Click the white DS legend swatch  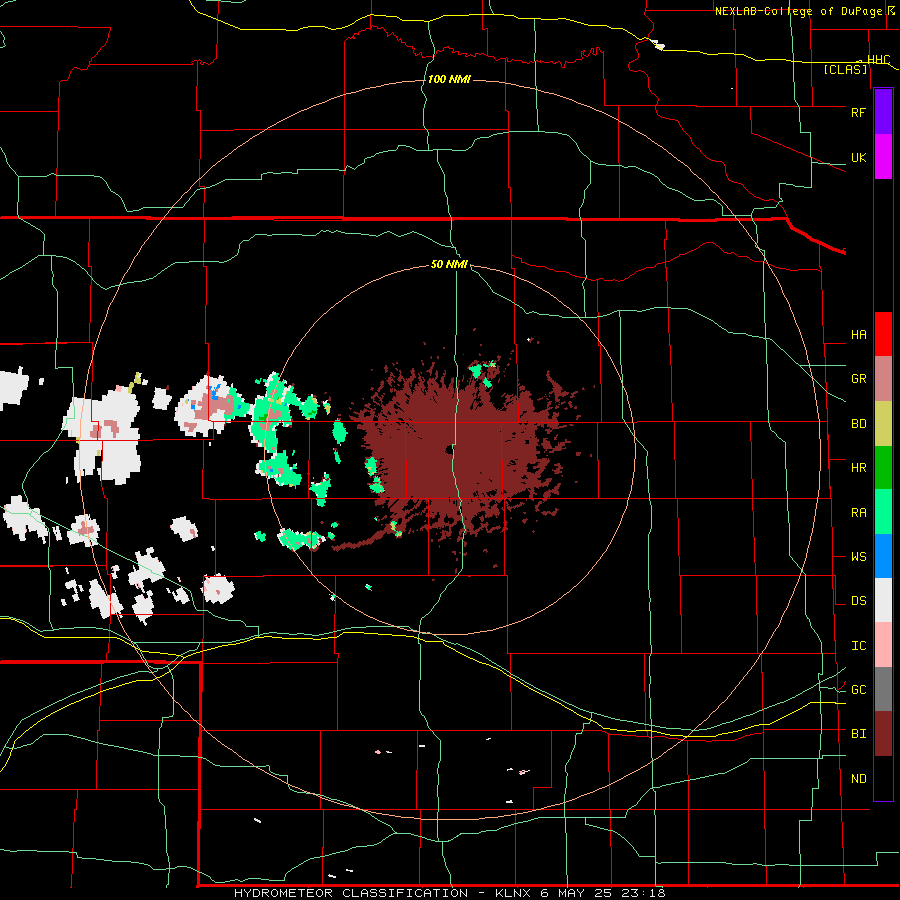coord(883,600)
